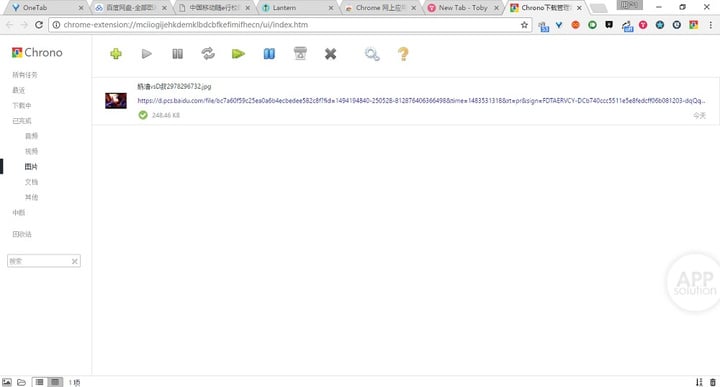This screenshot has height=387, width=720.
Task: Add a new download with the green plus icon
Action: (x=116, y=54)
